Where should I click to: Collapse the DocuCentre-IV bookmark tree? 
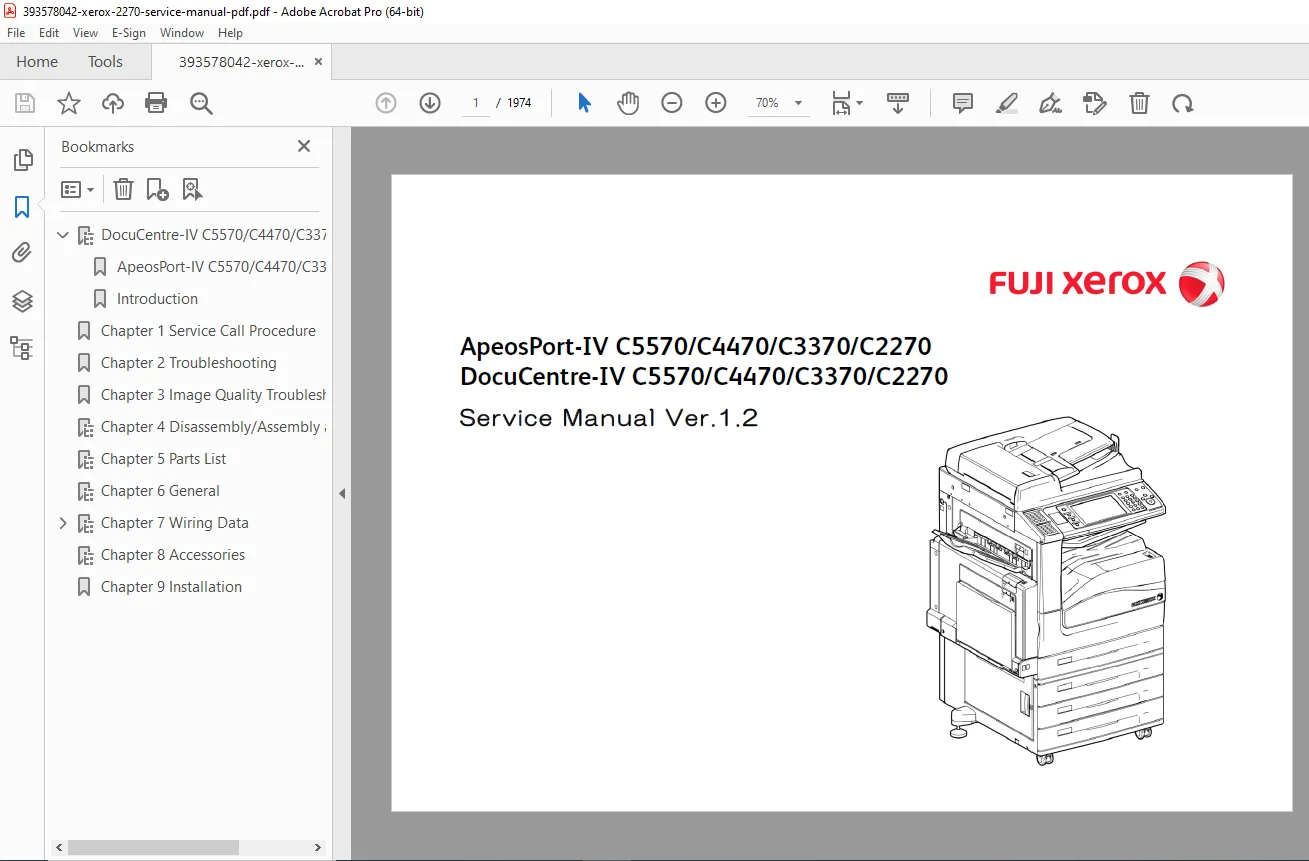click(63, 235)
